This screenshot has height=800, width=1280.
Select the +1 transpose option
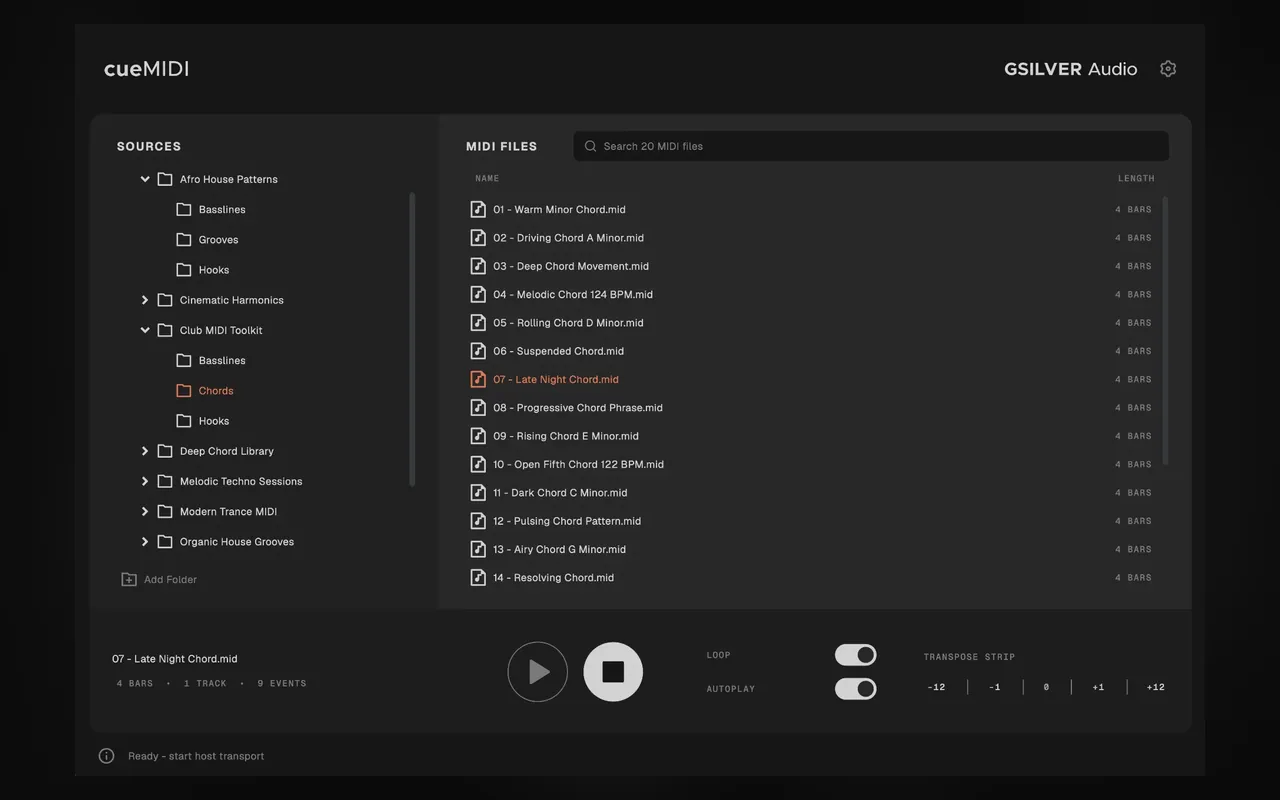coord(1098,687)
